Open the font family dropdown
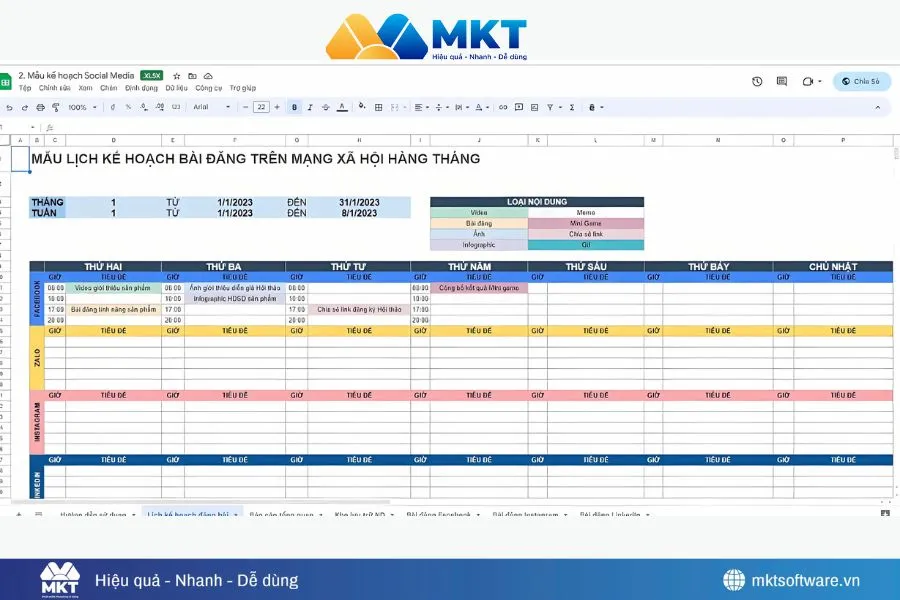The width and height of the screenshot is (900, 600). tap(210, 107)
